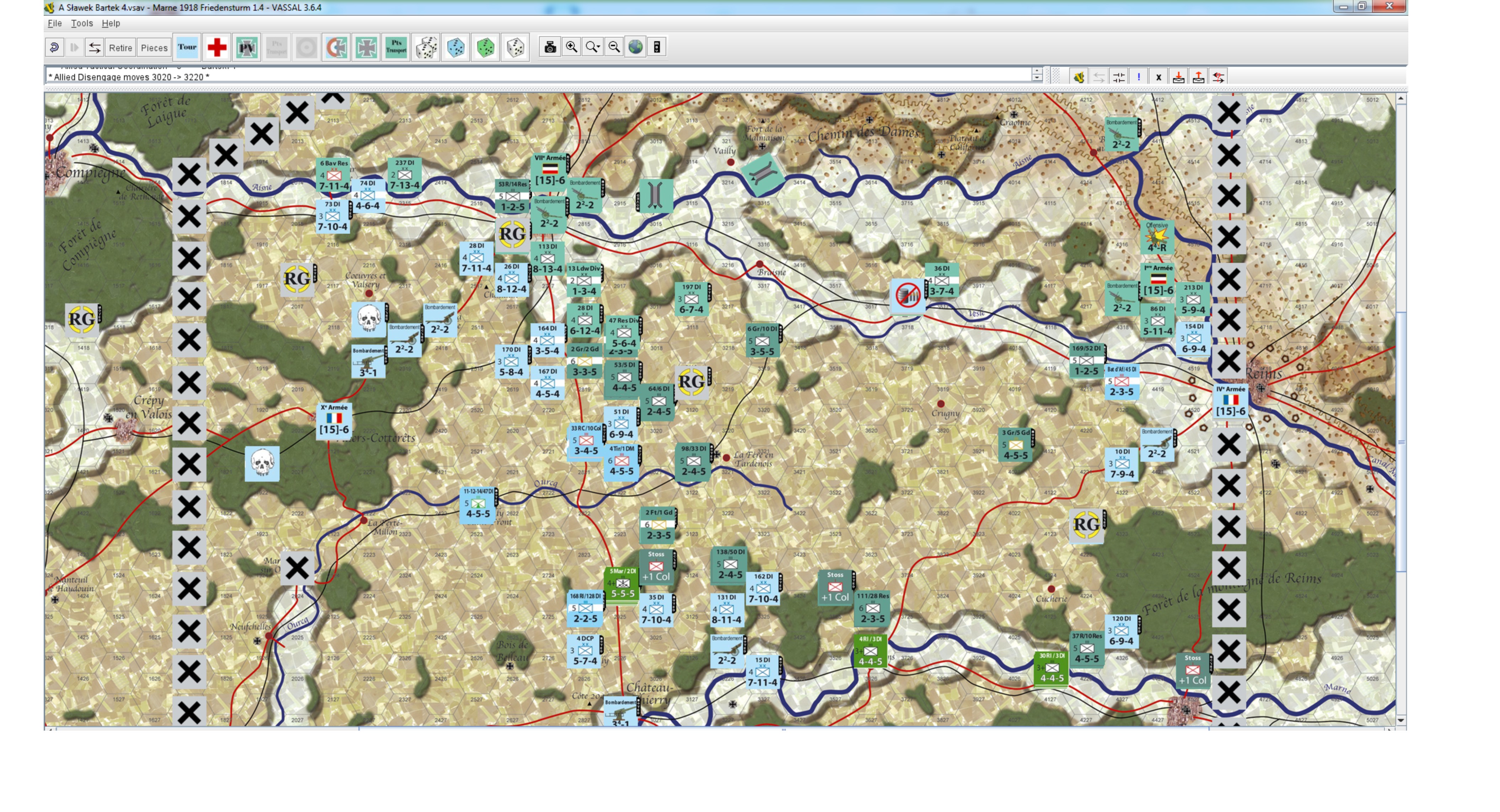The width and height of the screenshot is (1500, 812).
Task: Open the PV iron cross icon
Action: point(247,47)
